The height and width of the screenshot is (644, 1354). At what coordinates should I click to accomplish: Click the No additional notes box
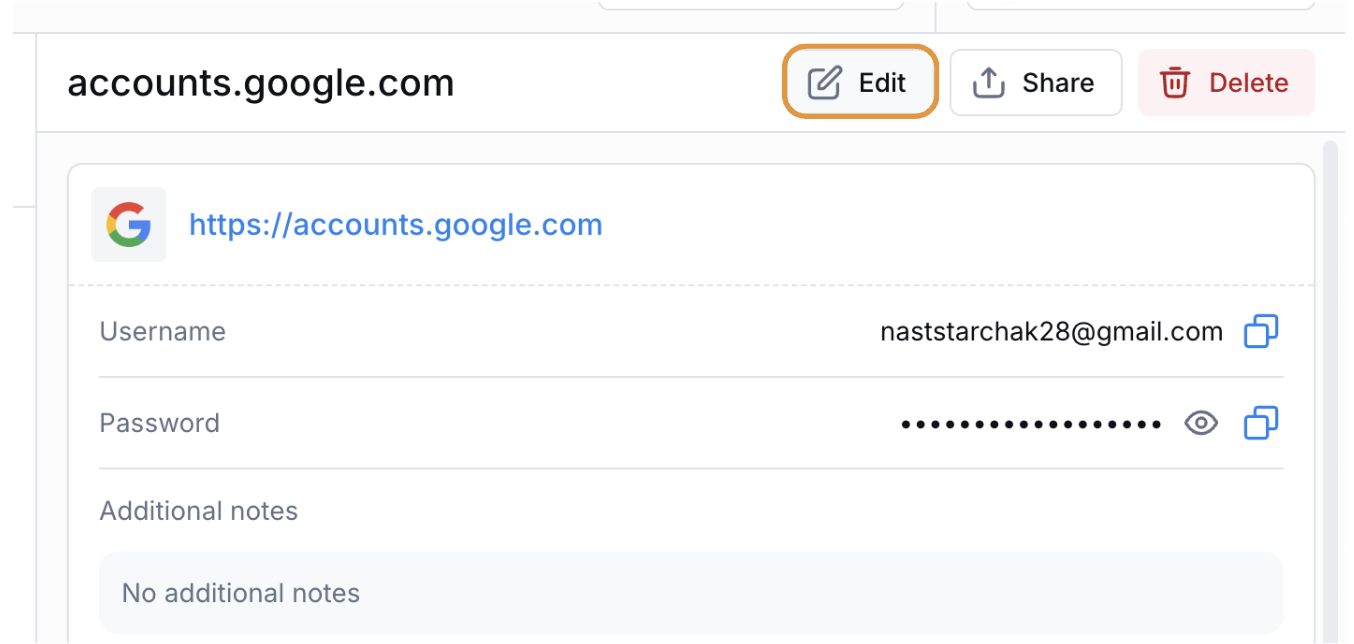tap(691, 593)
